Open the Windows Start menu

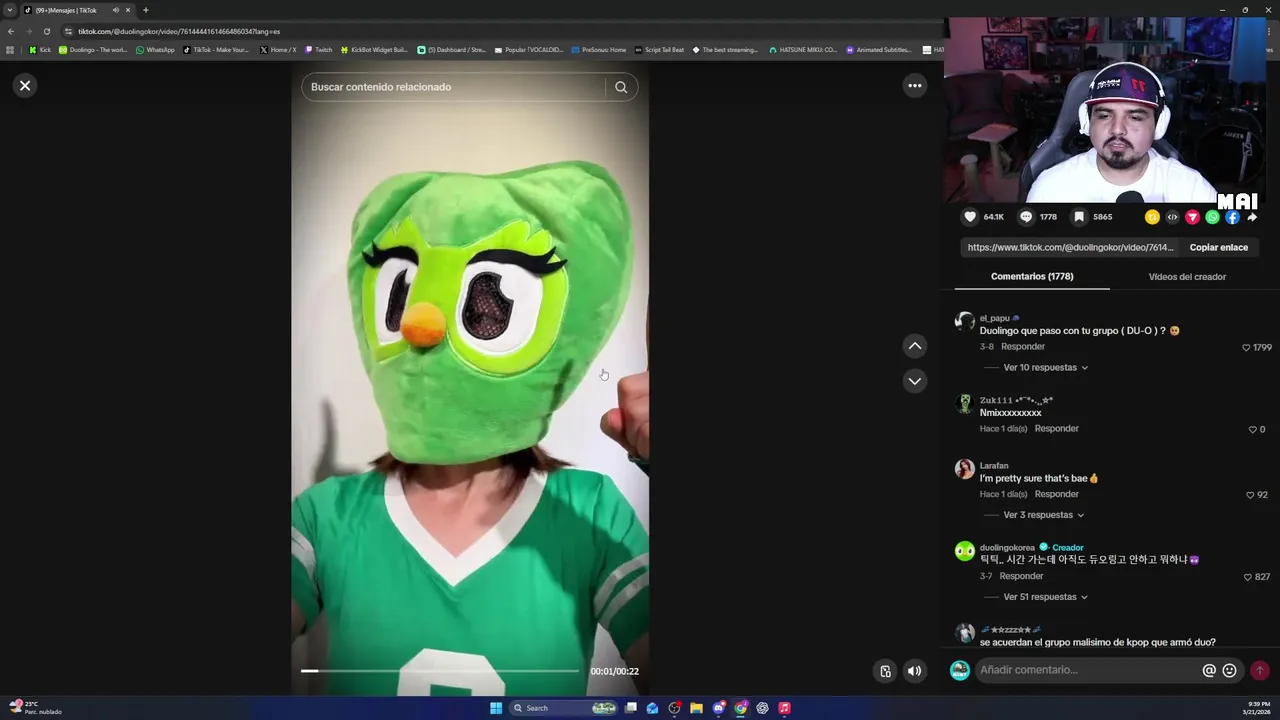coord(496,708)
